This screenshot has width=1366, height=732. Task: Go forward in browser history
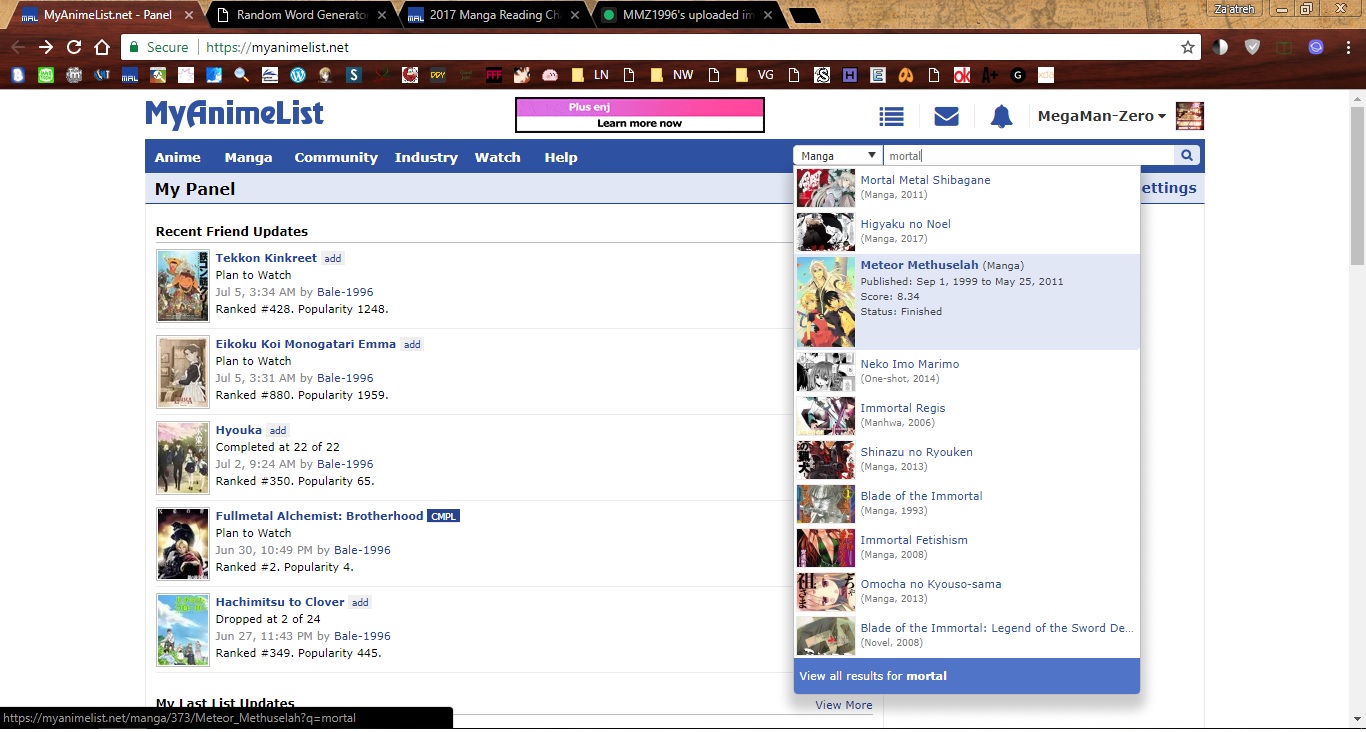click(x=46, y=47)
